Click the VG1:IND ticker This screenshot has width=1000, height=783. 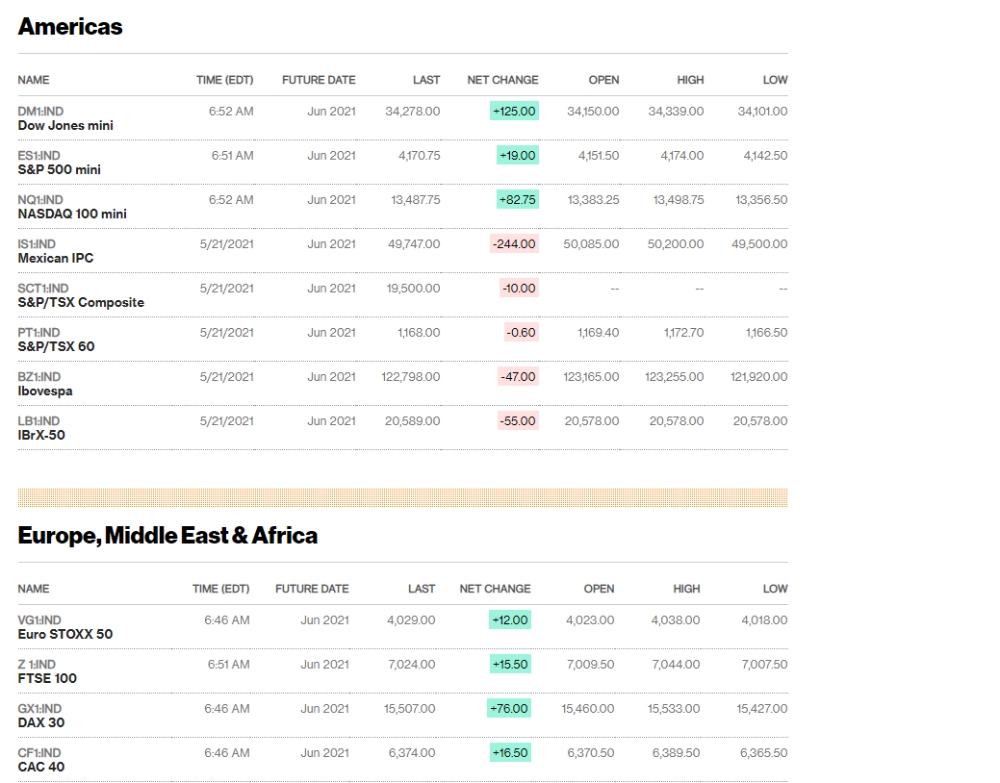coord(40,620)
